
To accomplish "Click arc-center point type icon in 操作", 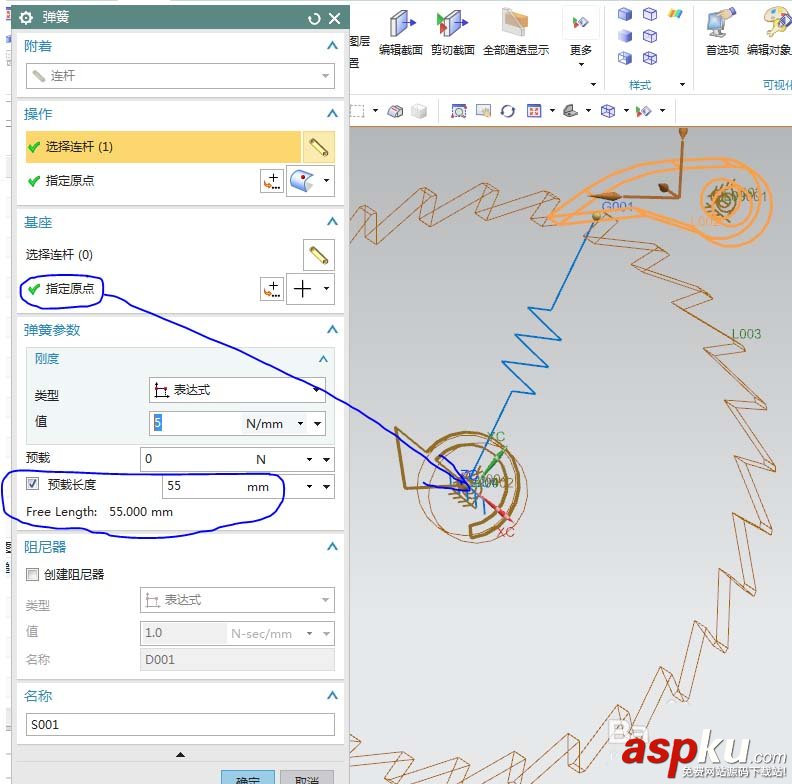I will coord(303,181).
